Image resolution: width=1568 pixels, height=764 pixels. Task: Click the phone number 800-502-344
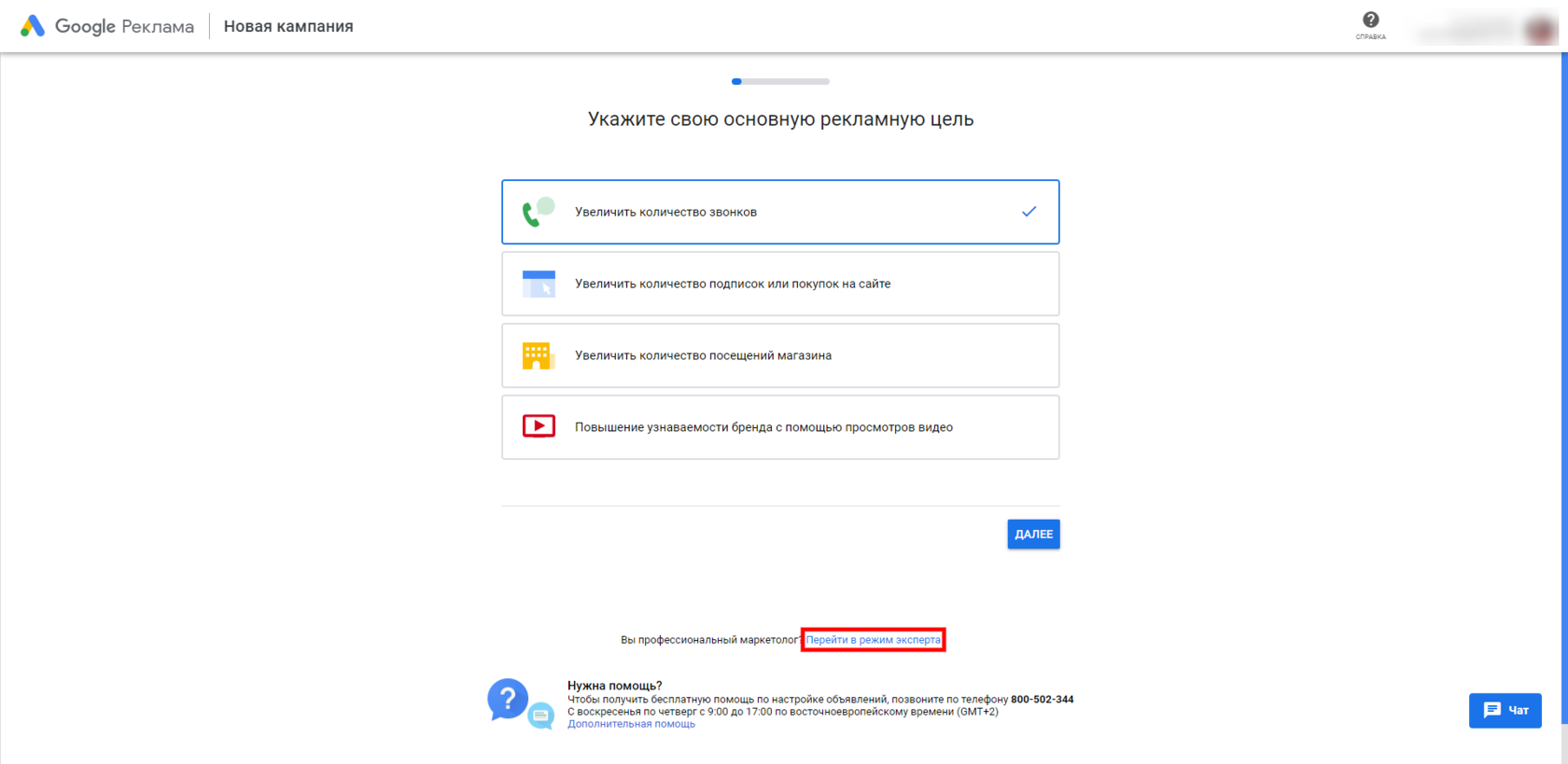click(1042, 699)
